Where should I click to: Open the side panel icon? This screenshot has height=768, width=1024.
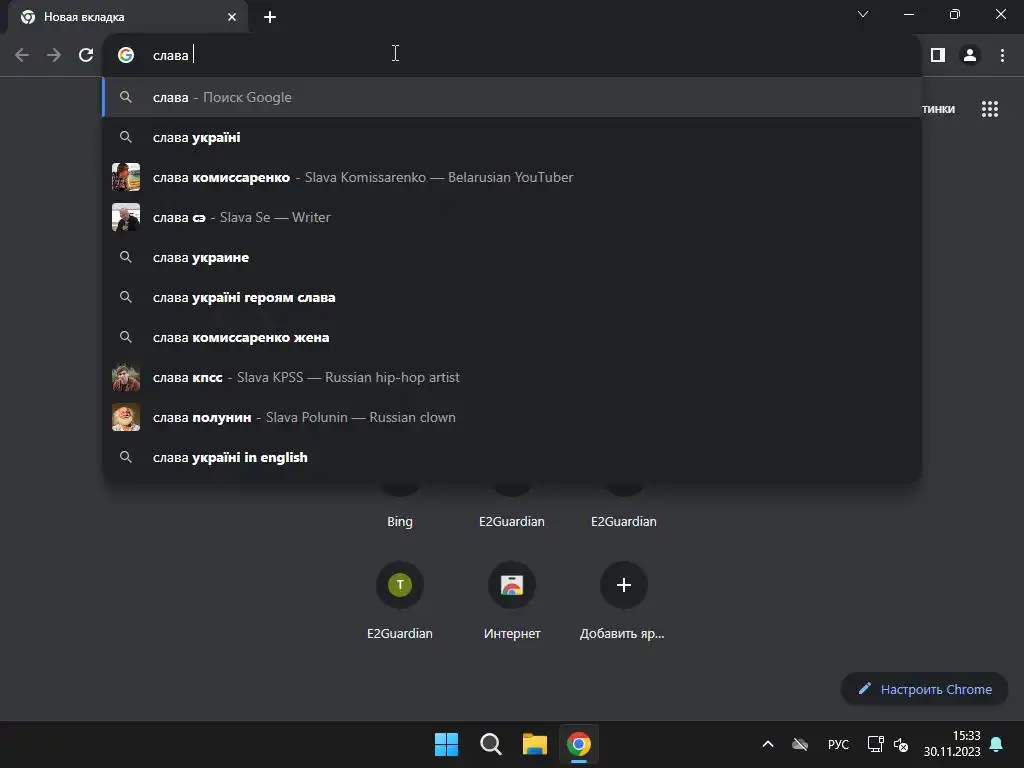(938, 55)
